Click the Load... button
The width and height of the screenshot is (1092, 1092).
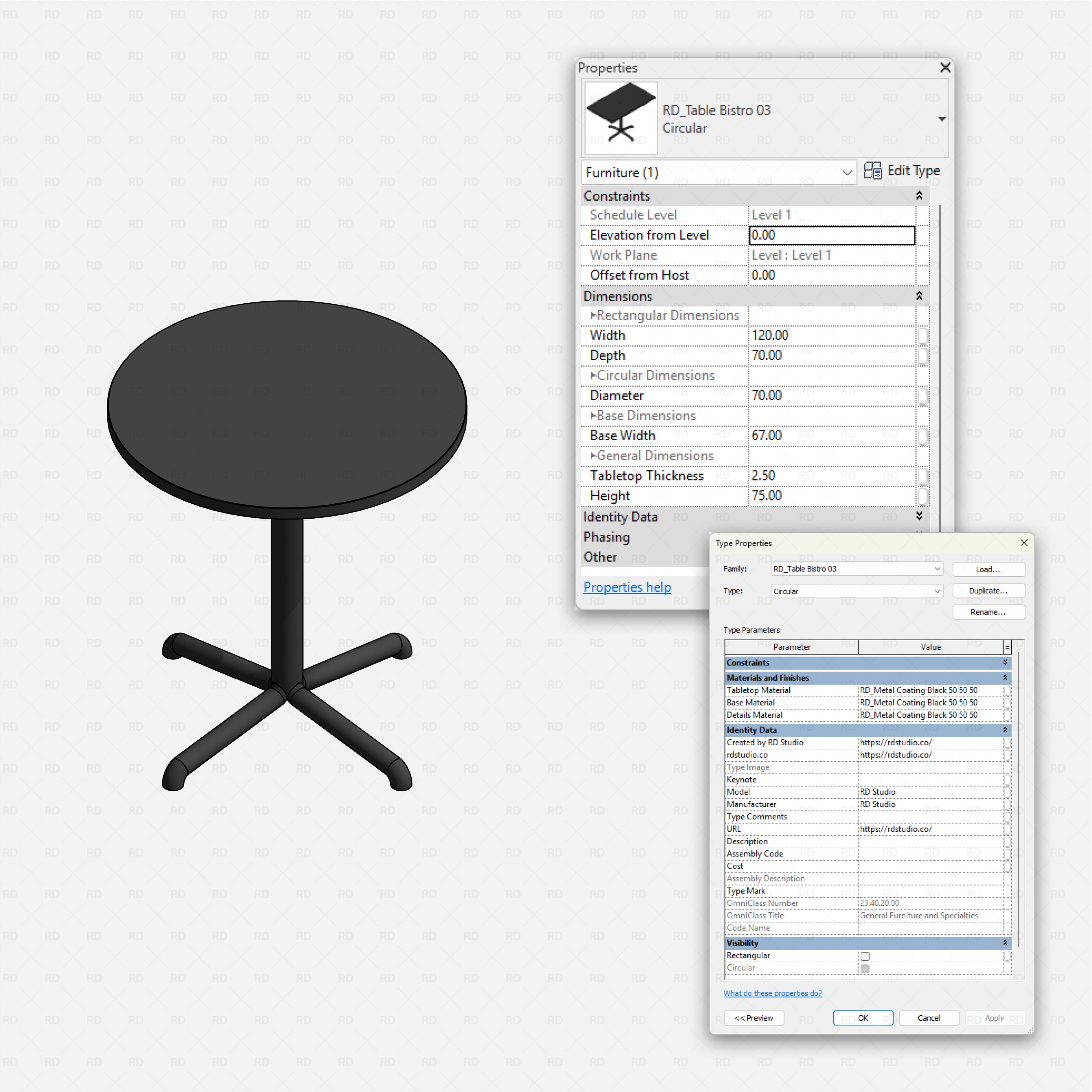pos(988,570)
